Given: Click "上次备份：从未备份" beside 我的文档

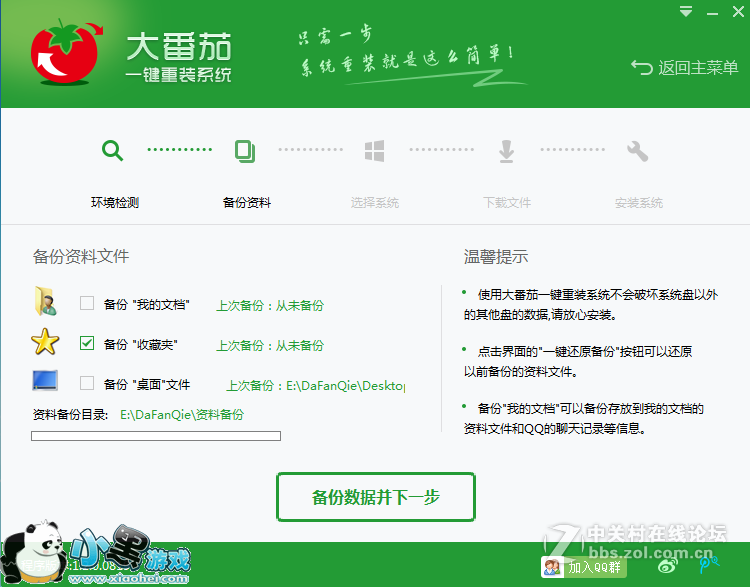Looking at the screenshot, I should coord(270,305).
